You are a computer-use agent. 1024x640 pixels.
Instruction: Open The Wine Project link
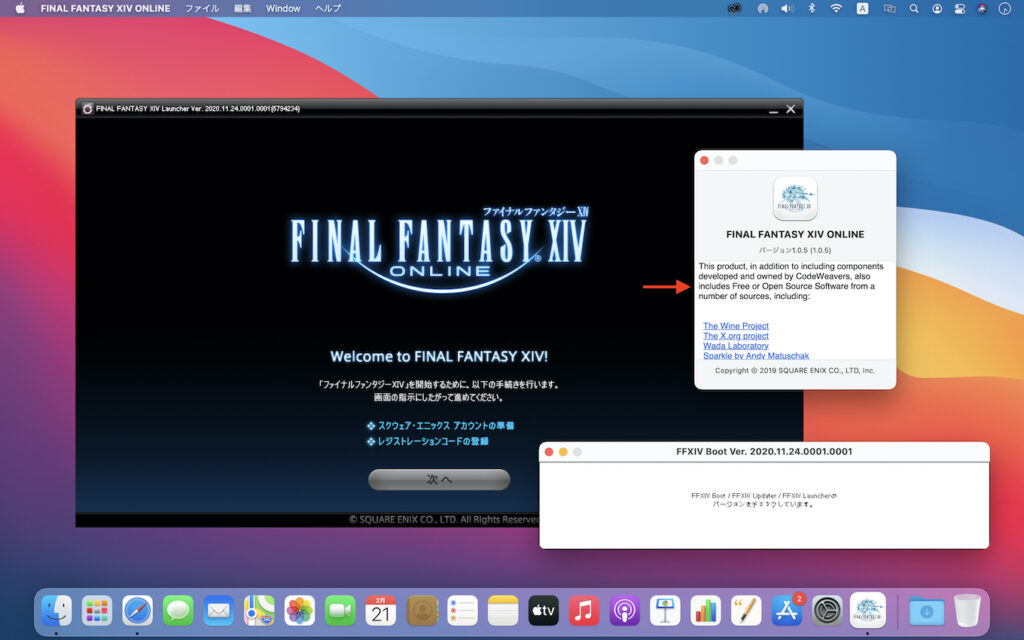(736, 325)
